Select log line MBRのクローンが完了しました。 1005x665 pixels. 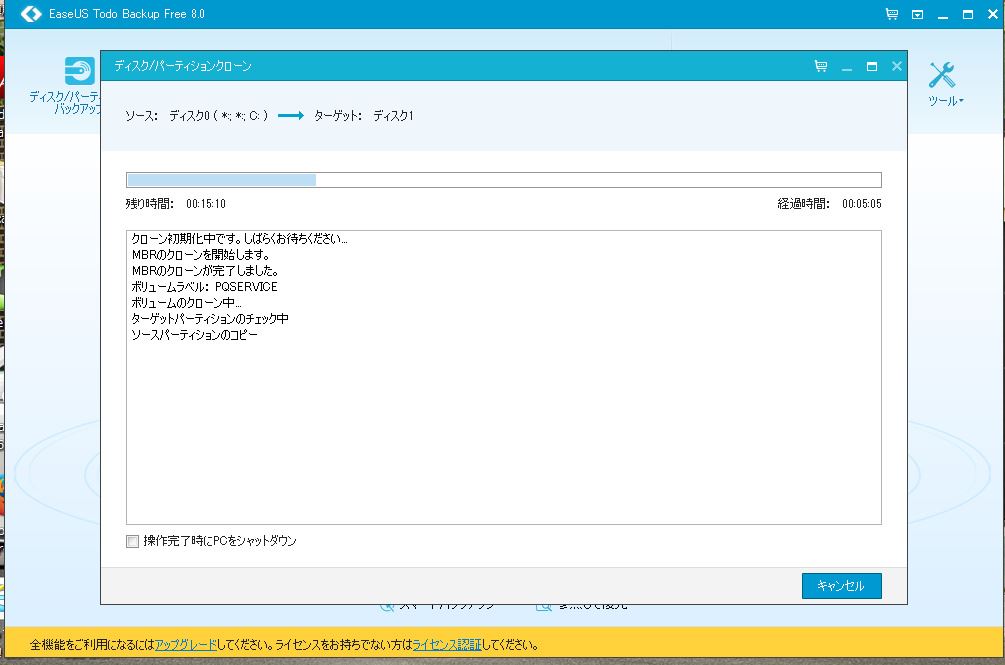pyautogui.click(x=205, y=271)
